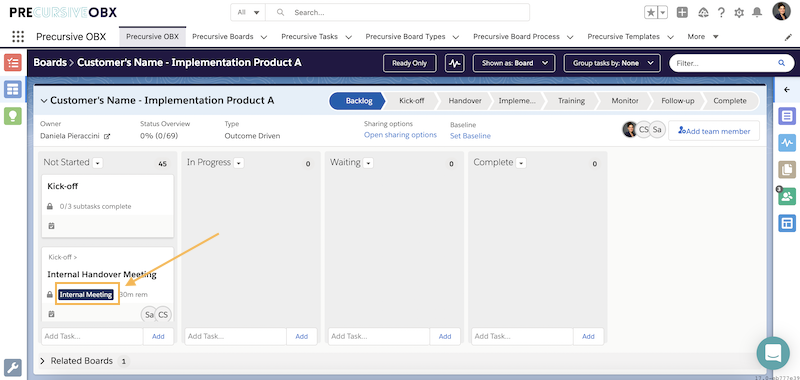The height and width of the screenshot is (380, 800).
Task: Select the Complete stage in the path
Action: point(730,101)
